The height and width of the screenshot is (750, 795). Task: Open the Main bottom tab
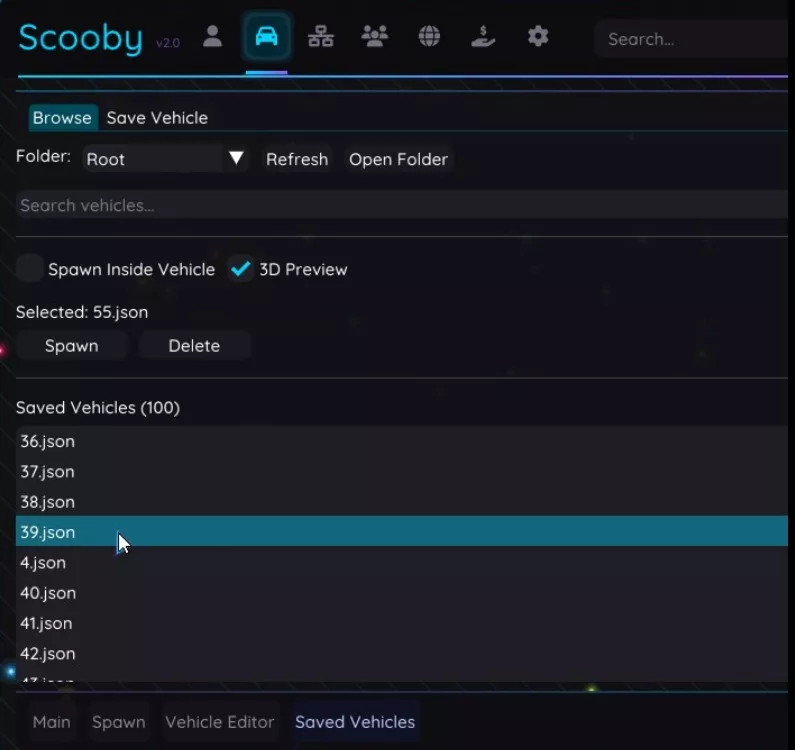[x=52, y=722]
